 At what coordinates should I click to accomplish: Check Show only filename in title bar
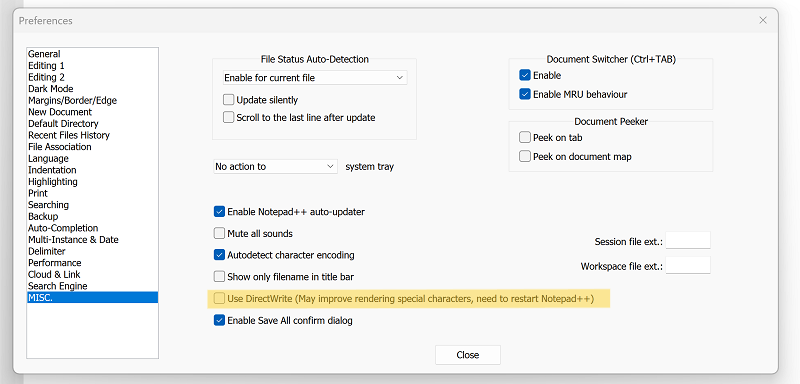pyautogui.click(x=219, y=277)
